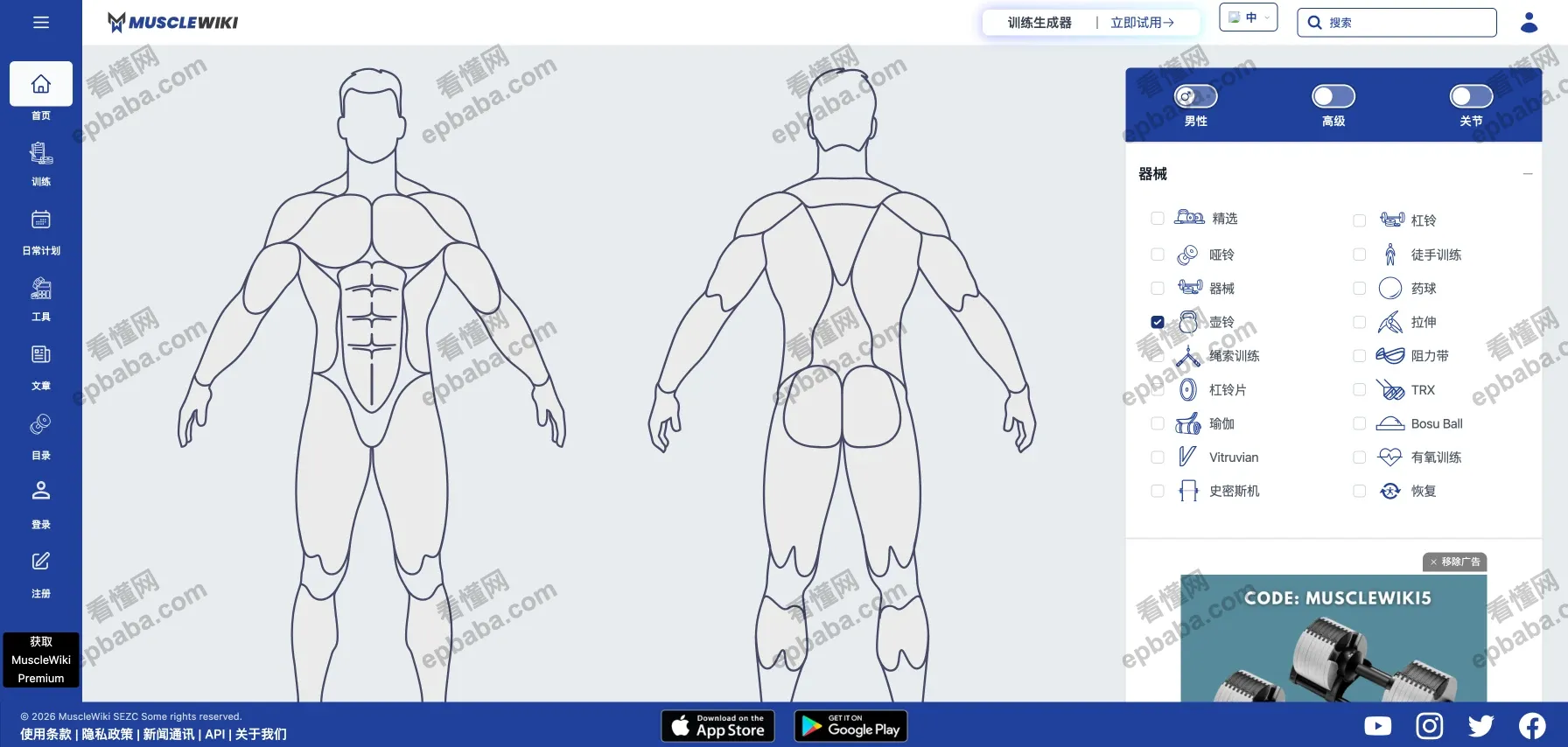Open the Instagram footer icon
The width and height of the screenshot is (1568, 747).
(1429, 726)
